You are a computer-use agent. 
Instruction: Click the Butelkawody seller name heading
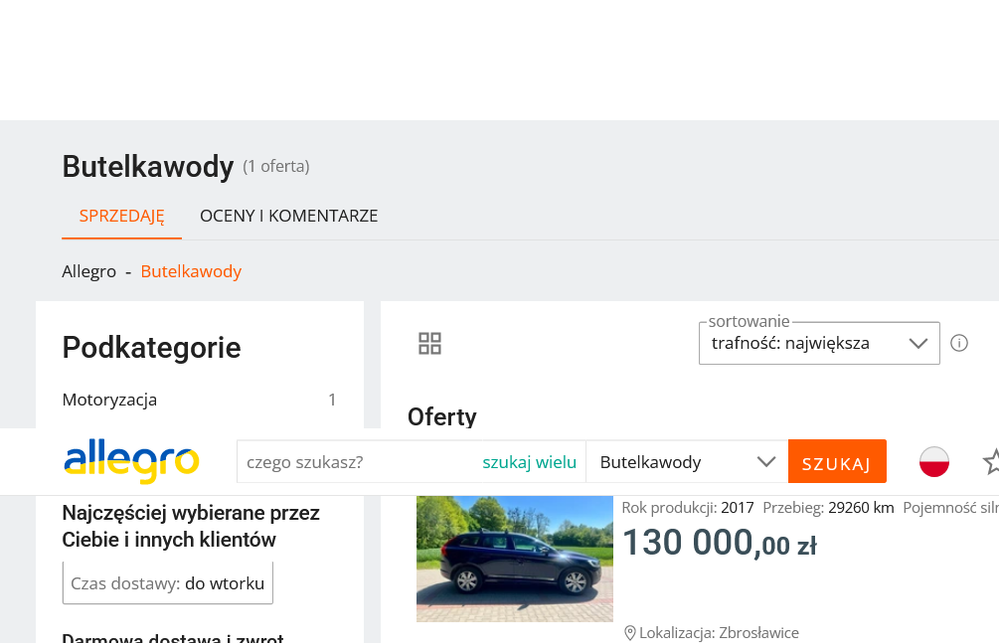pyautogui.click(x=148, y=166)
